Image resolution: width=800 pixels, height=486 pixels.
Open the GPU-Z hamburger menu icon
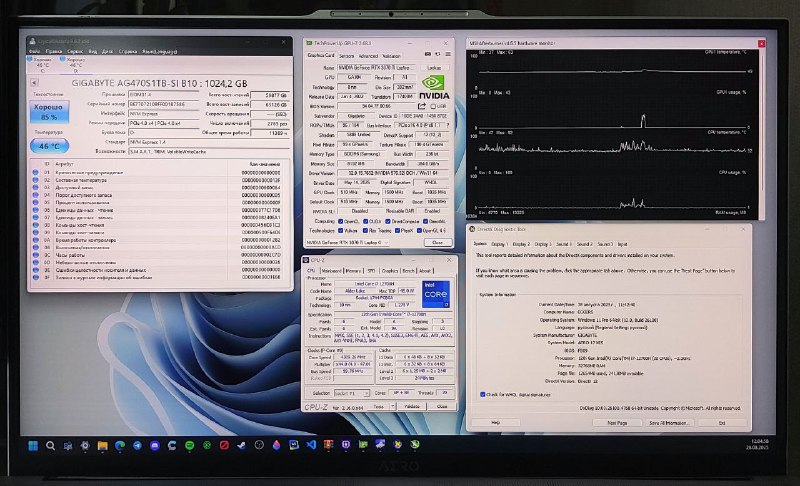448,54
